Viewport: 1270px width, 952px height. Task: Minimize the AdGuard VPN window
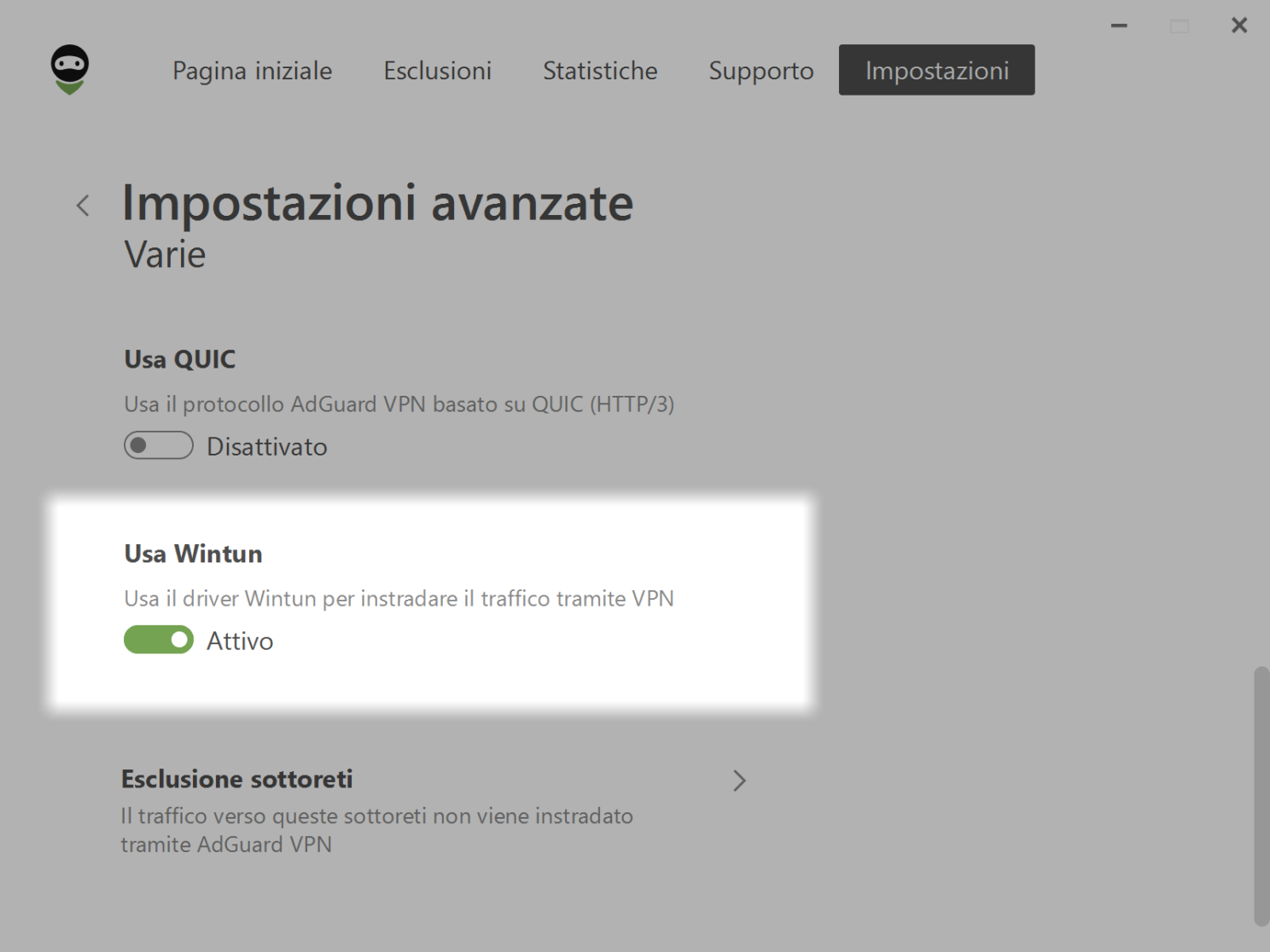pos(1119,26)
